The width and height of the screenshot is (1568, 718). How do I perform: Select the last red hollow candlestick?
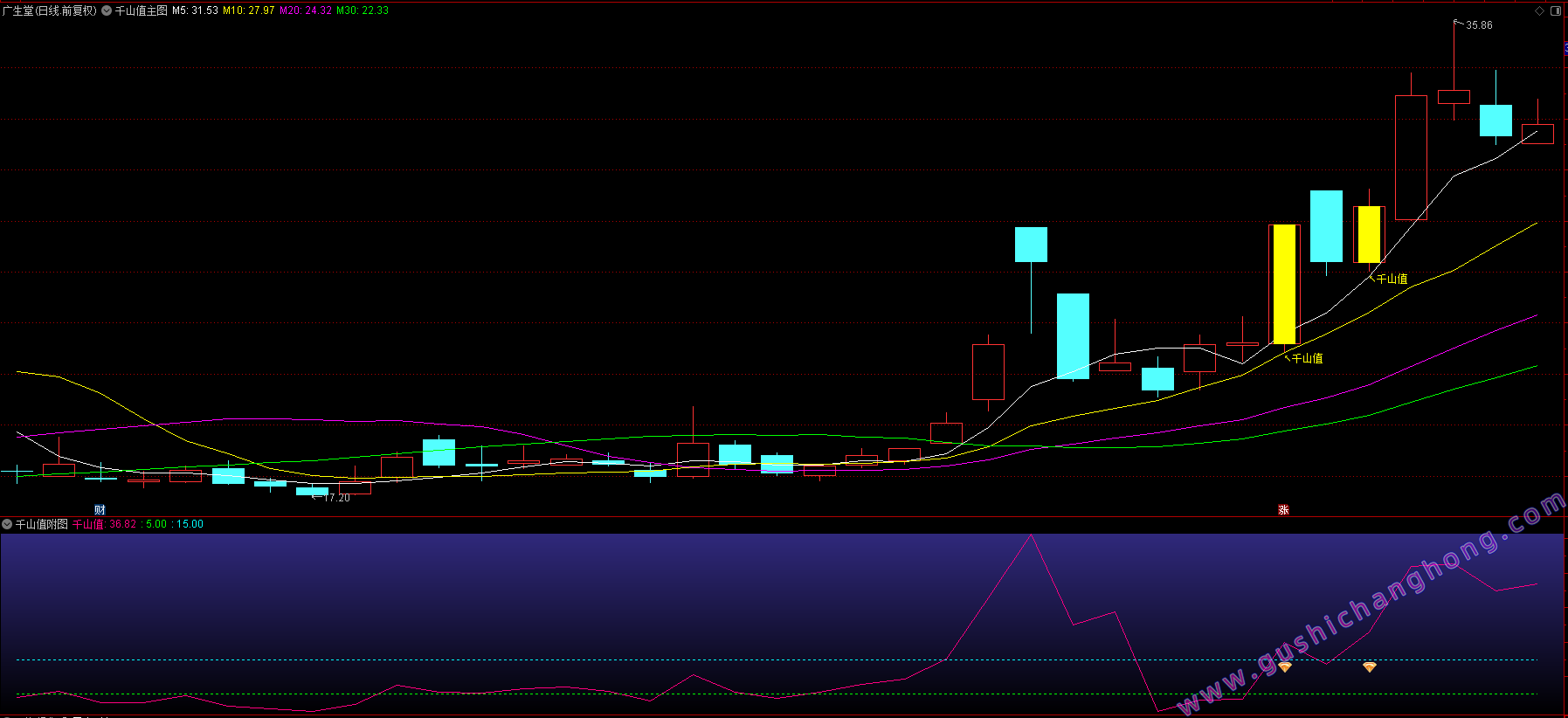coord(1537,134)
